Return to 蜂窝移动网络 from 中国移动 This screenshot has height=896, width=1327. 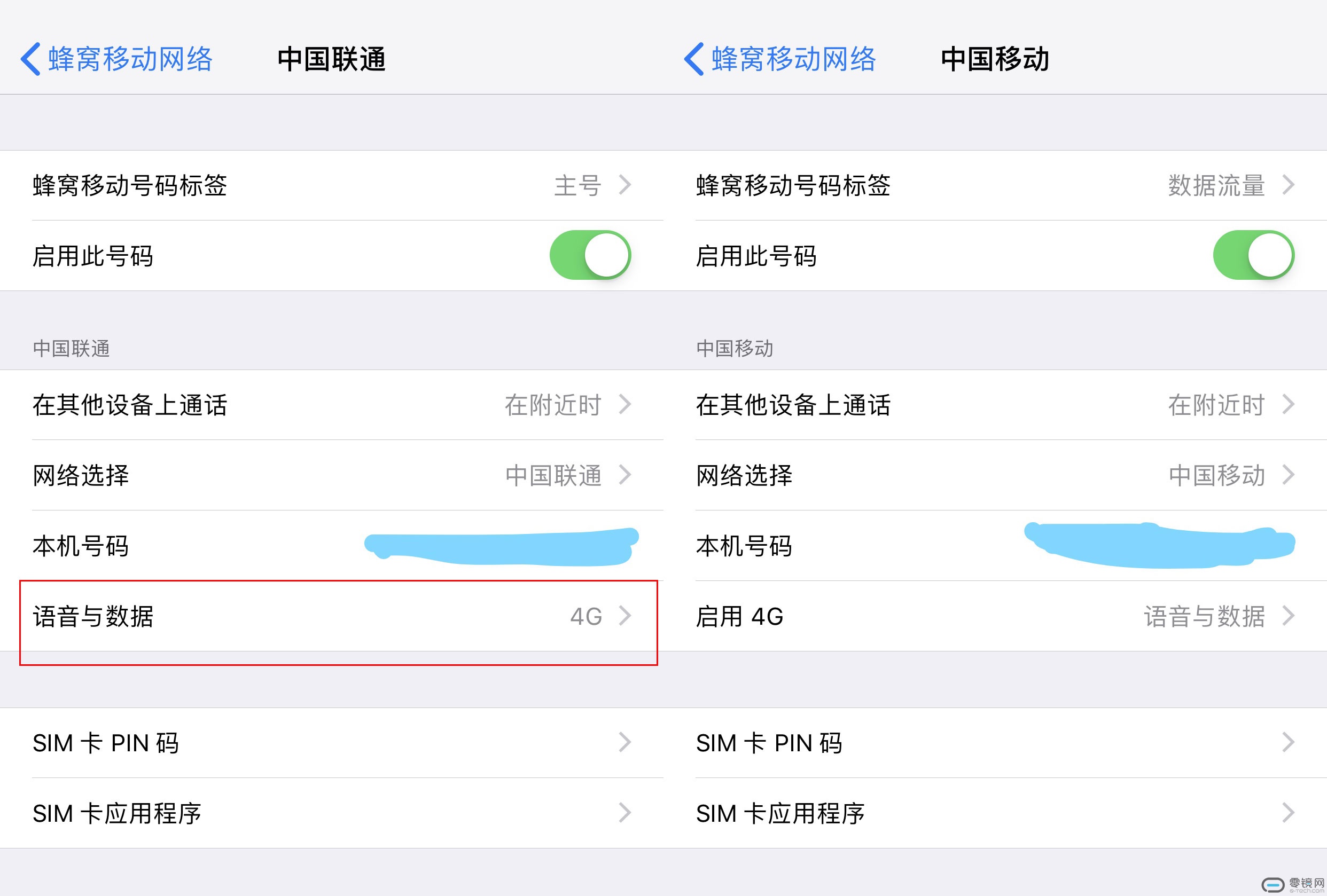tap(793, 59)
